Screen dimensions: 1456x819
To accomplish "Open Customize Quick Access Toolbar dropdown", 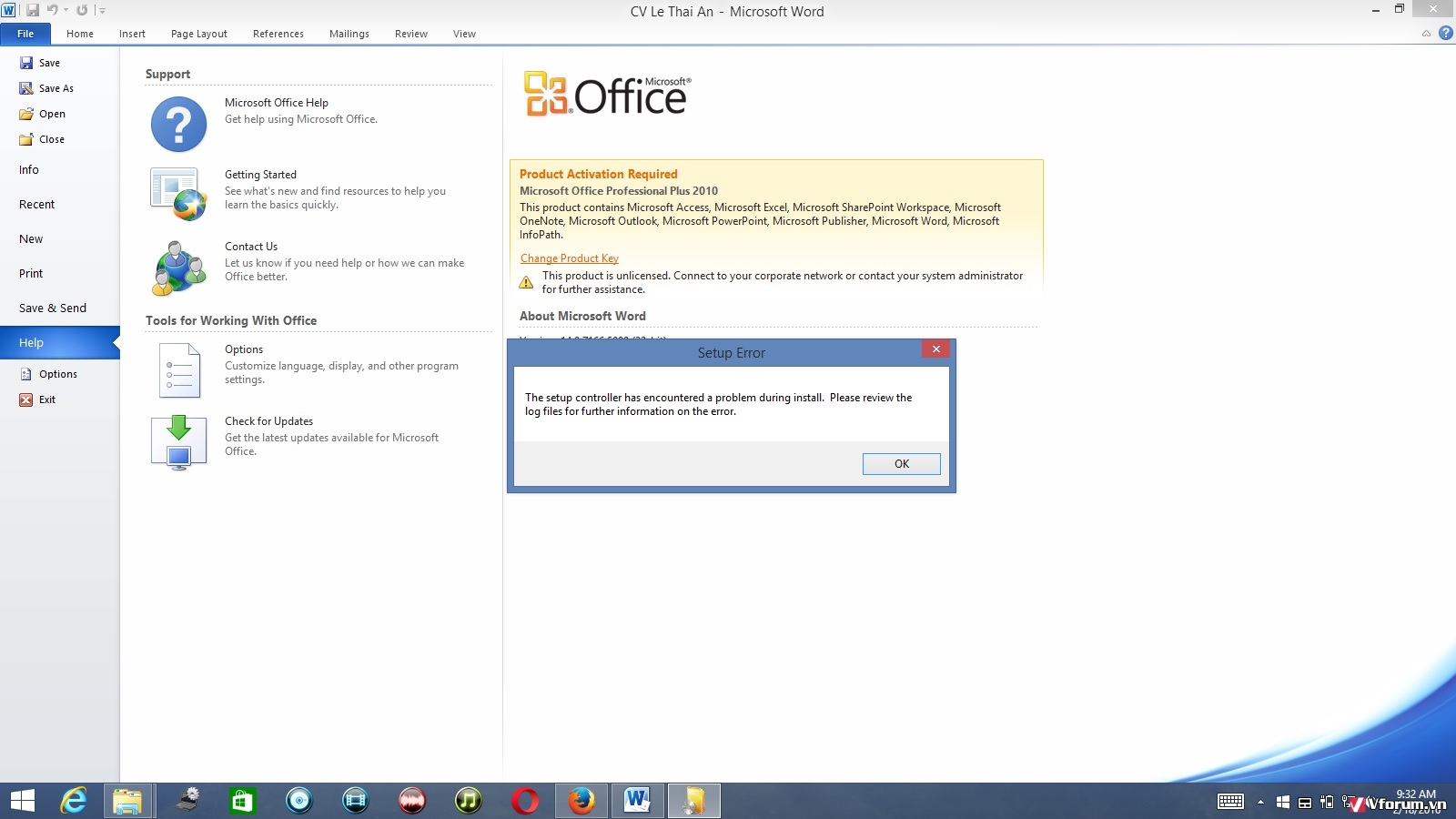I will pyautogui.click(x=102, y=10).
